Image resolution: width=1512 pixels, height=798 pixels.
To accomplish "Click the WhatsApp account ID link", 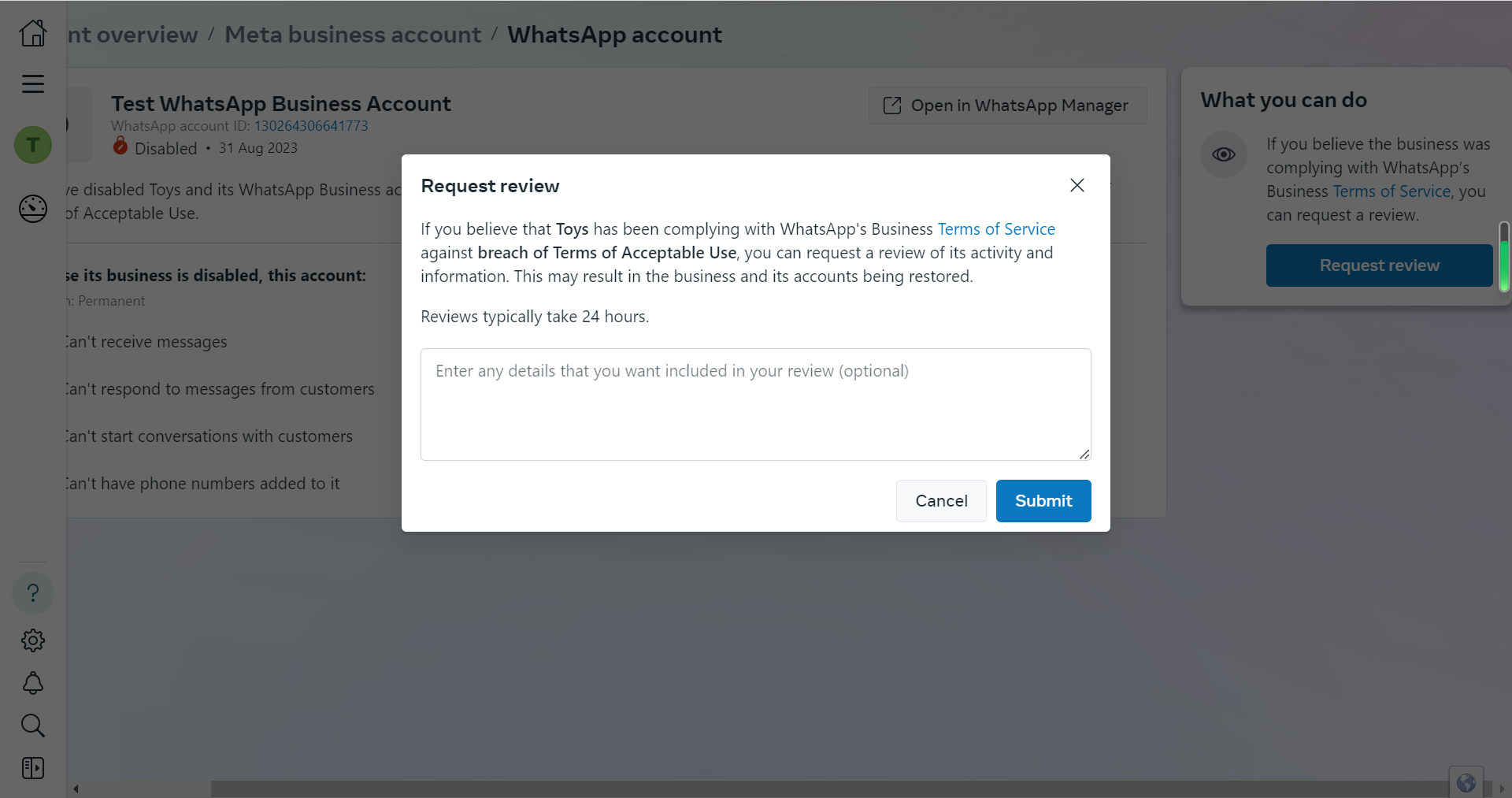I will pyautogui.click(x=311, y=126).
